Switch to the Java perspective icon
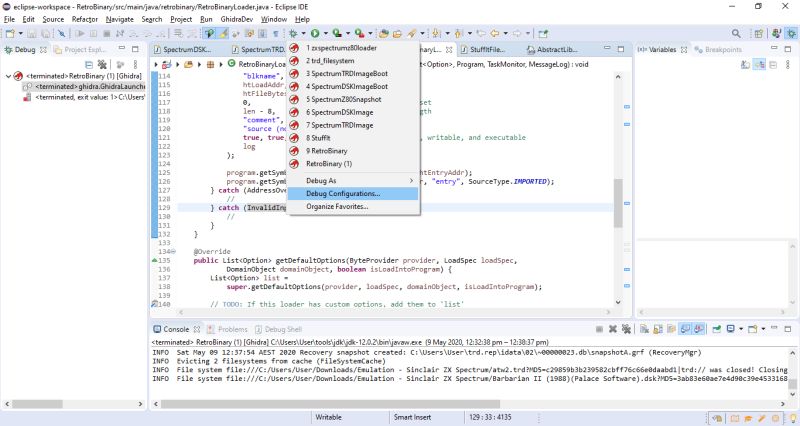Viewport: 800px width, 426px height. (776, 33)
